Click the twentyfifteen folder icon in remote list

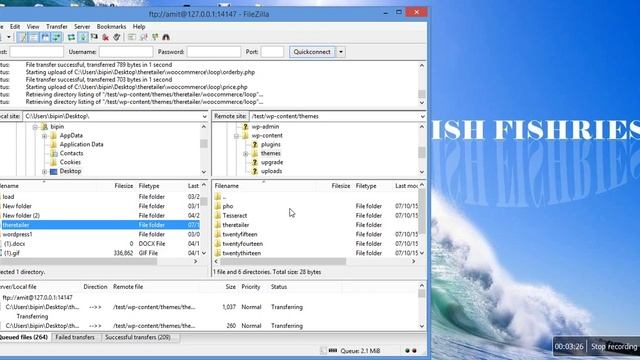click(x=218, y=234)
